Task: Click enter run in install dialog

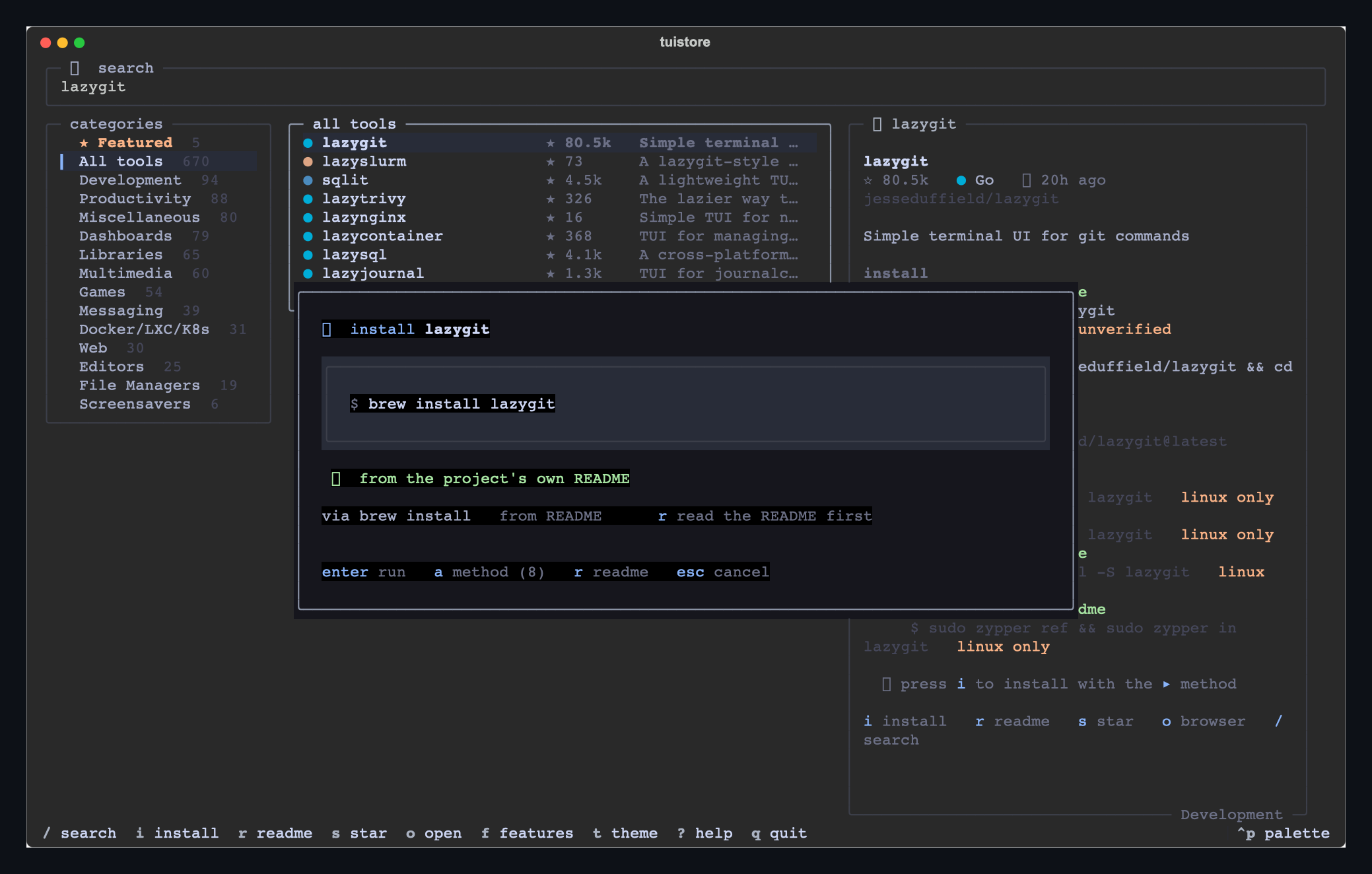Action: point(364,572)
